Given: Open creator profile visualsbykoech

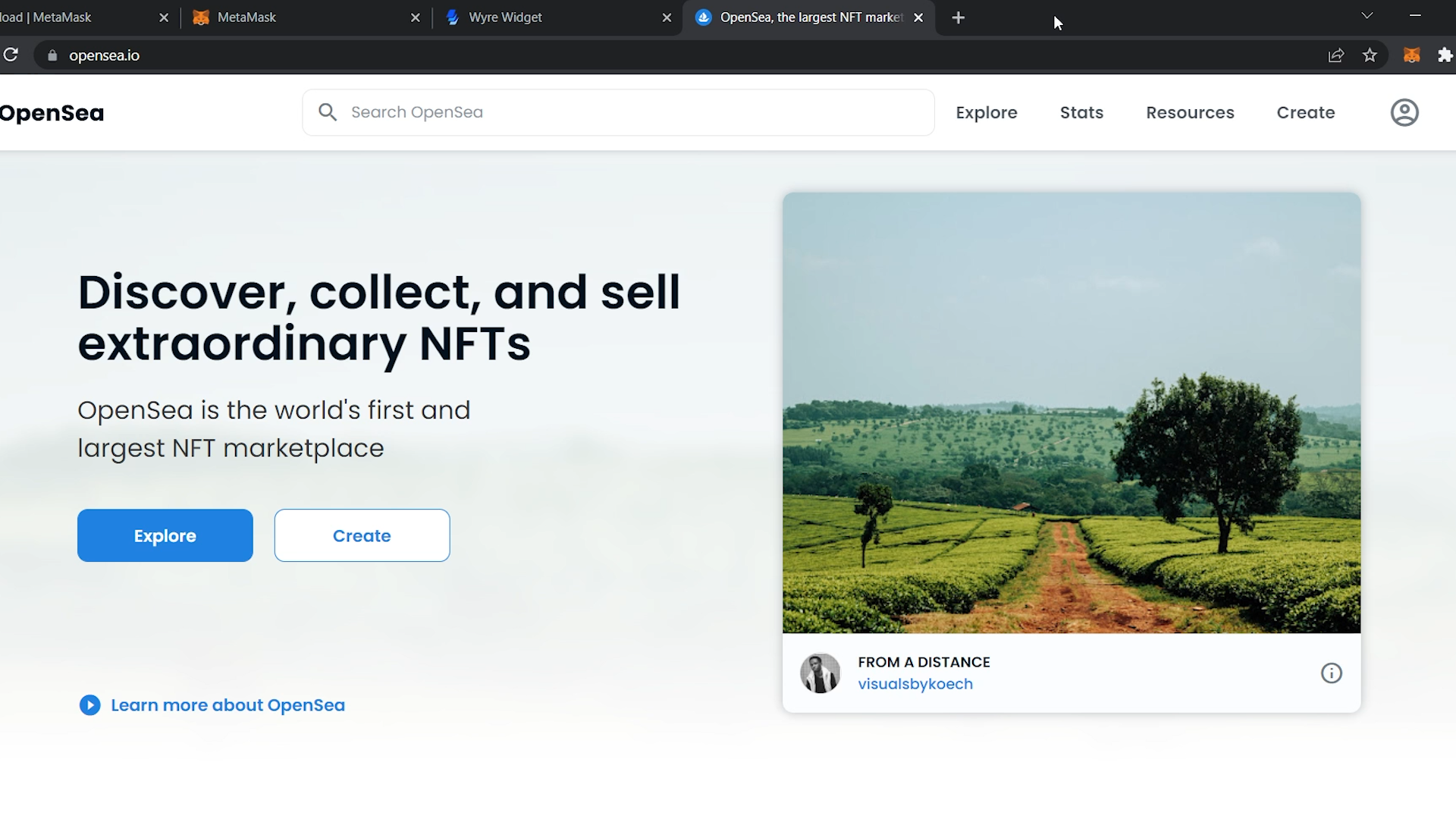Looking at the screenshot, I should [x=915, y=683].
